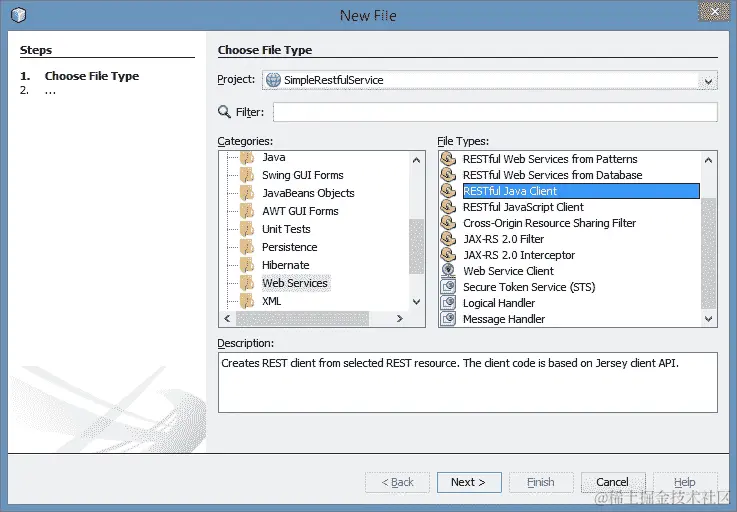Viewport: 737px width, 512px height.
Task: Click the AWT GUI Forms folder icon
Action: pyautogui.click(x=247, y=211)
